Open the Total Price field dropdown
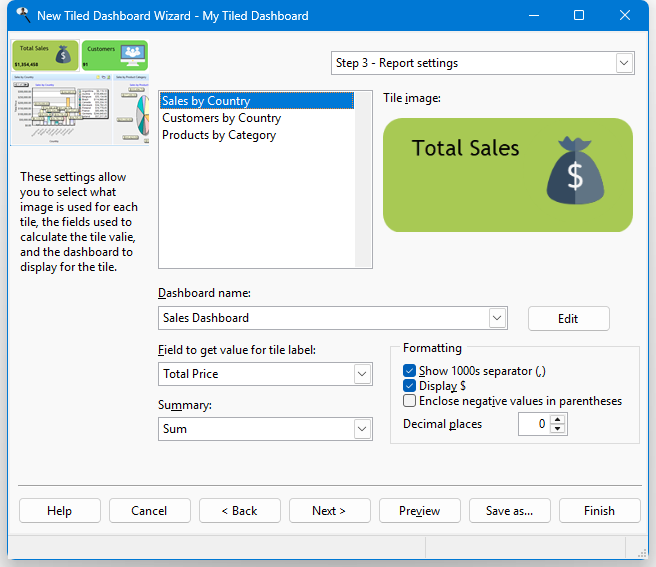Image resolution: width=656 pixels, height=567 pixels. coord(362,374)
